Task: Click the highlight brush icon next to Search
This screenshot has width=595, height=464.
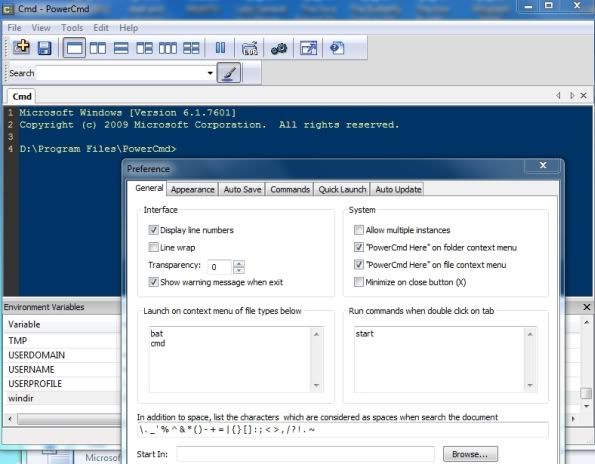Action: point(228,72)
